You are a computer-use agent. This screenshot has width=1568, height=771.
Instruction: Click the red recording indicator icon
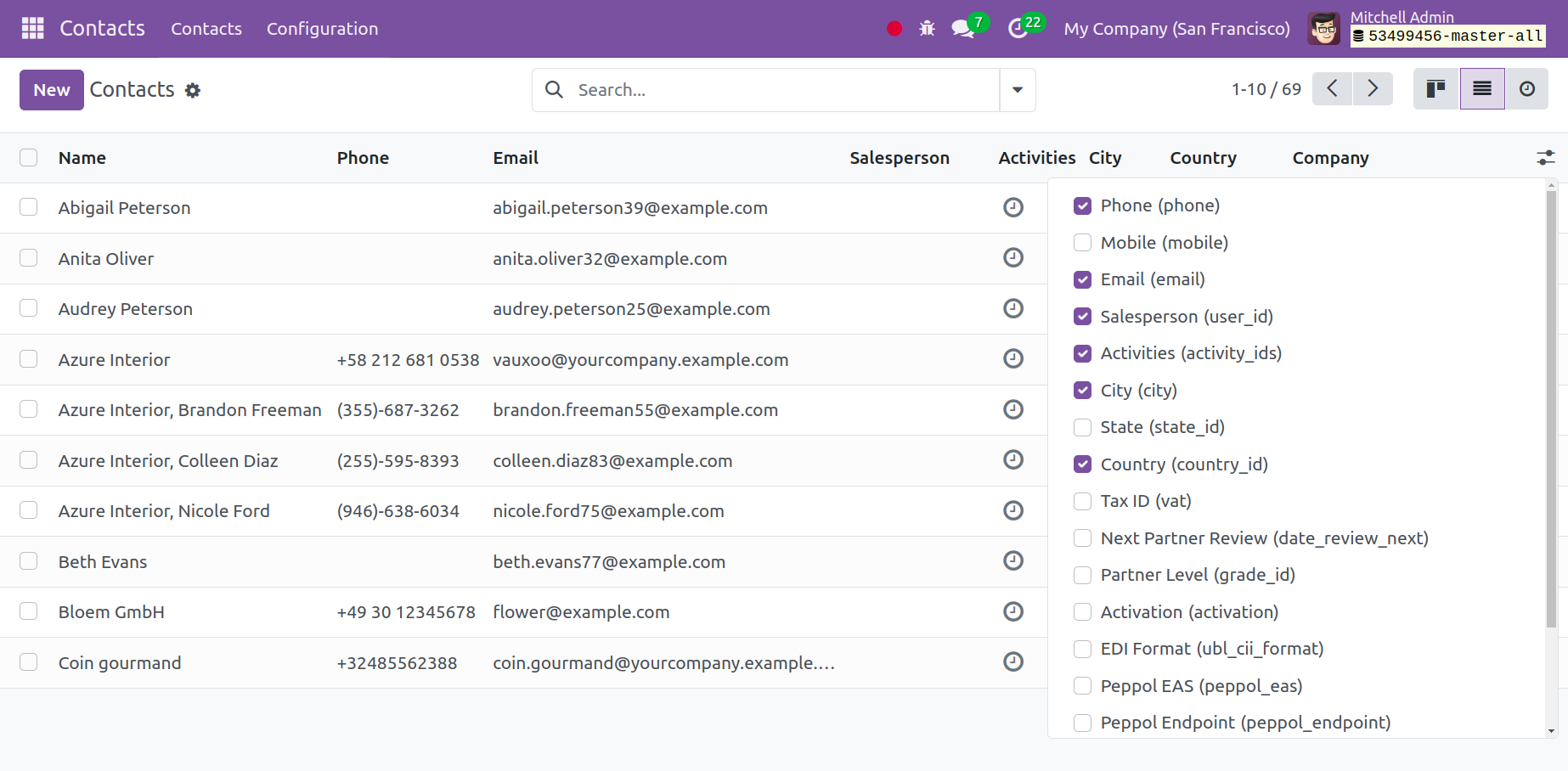(894, 29)
